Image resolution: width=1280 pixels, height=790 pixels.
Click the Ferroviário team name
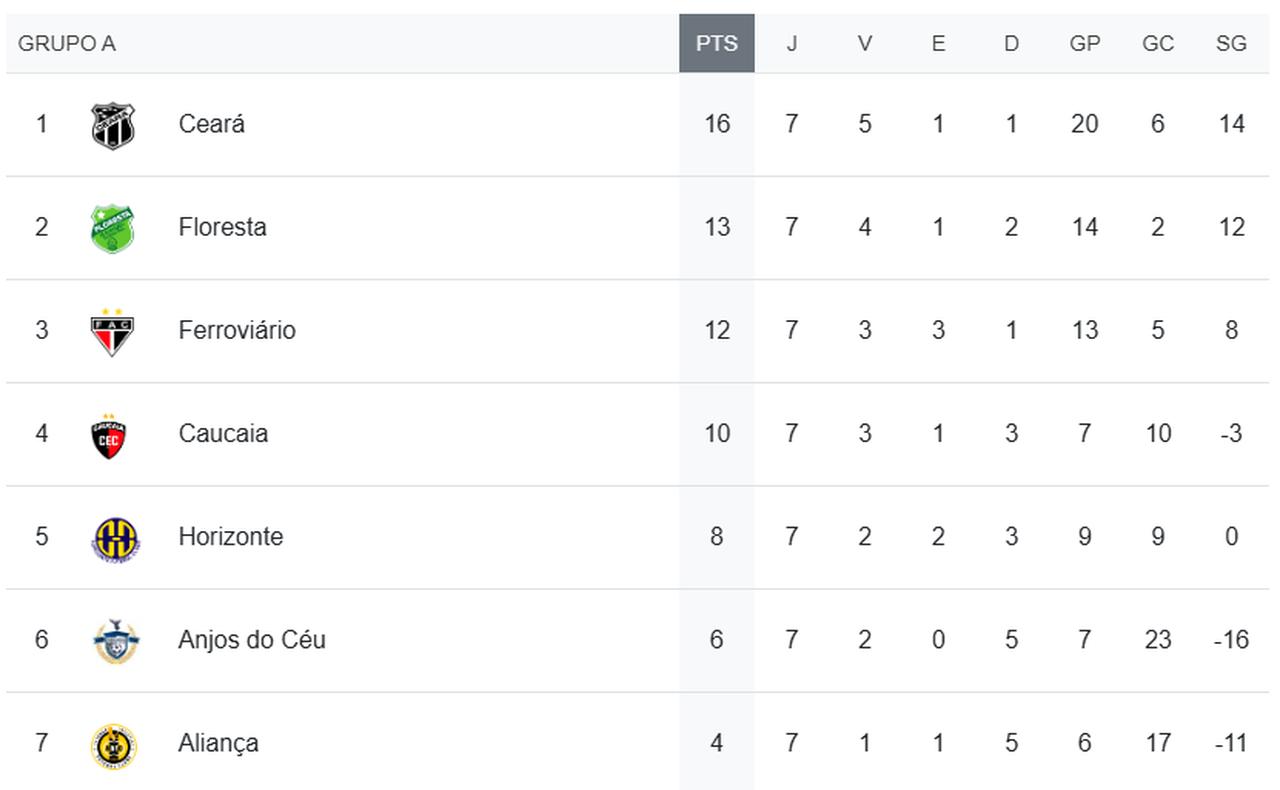click(x=237, y=330)
